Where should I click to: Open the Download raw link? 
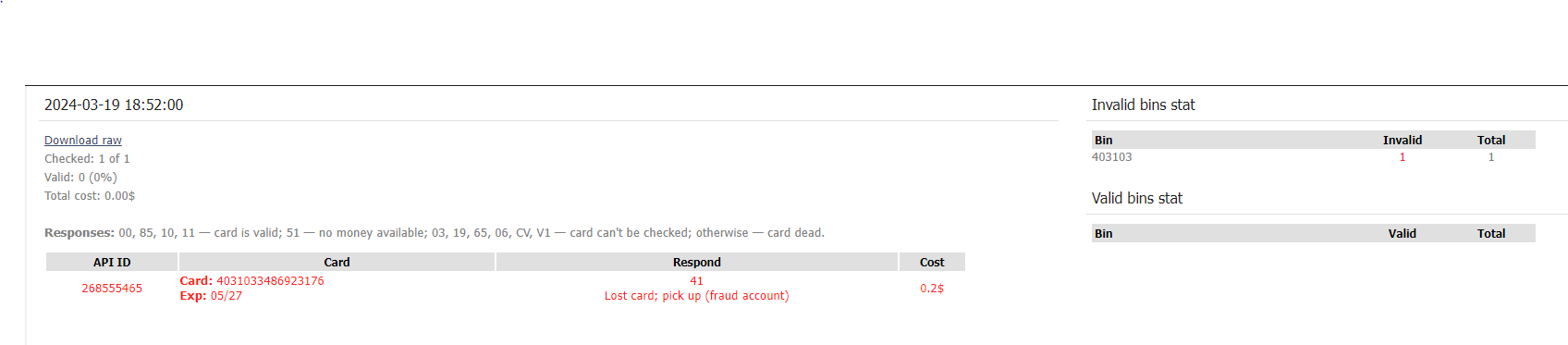click(x=83, y=141)
